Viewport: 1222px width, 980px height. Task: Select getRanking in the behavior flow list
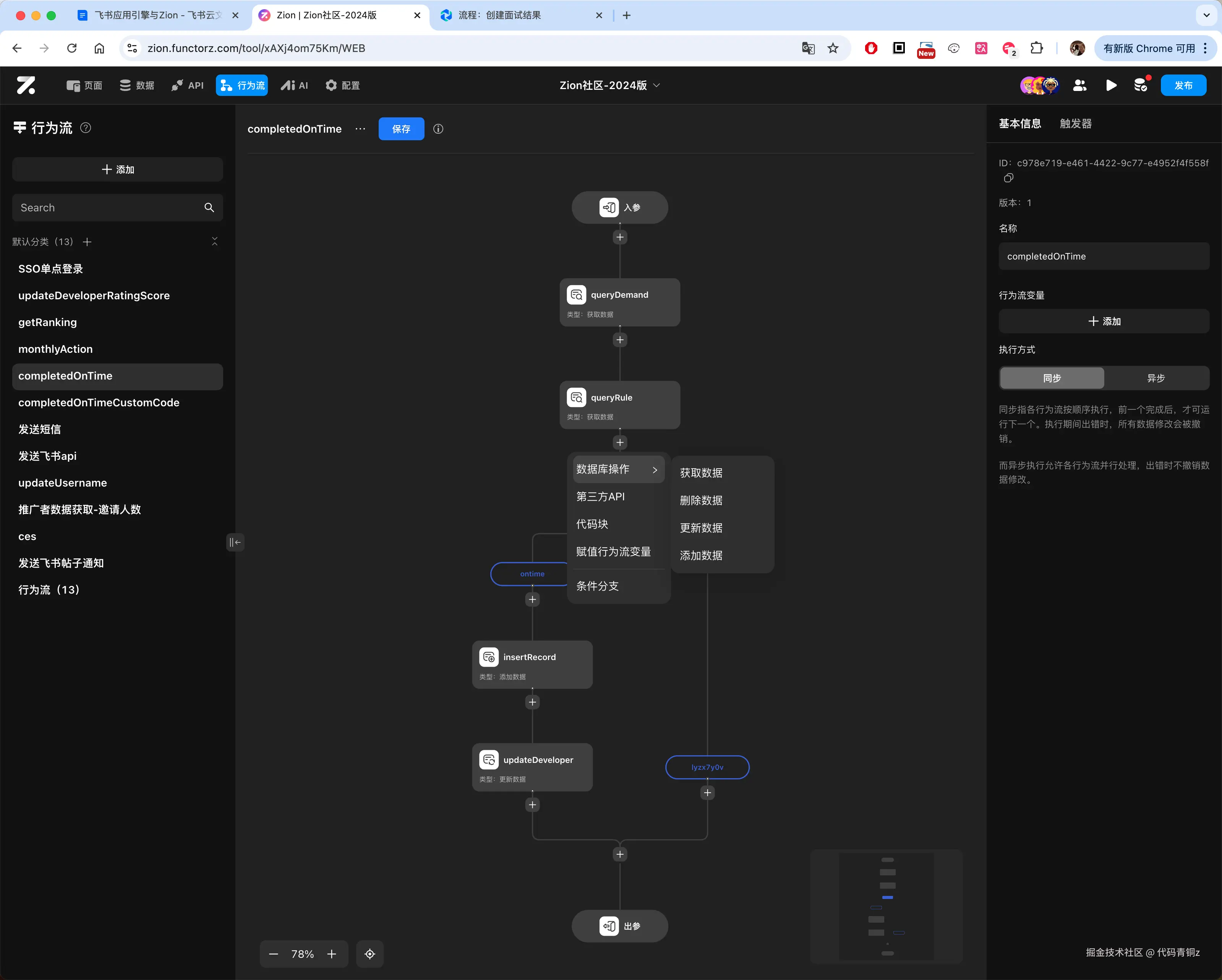(x=48, y=322)
